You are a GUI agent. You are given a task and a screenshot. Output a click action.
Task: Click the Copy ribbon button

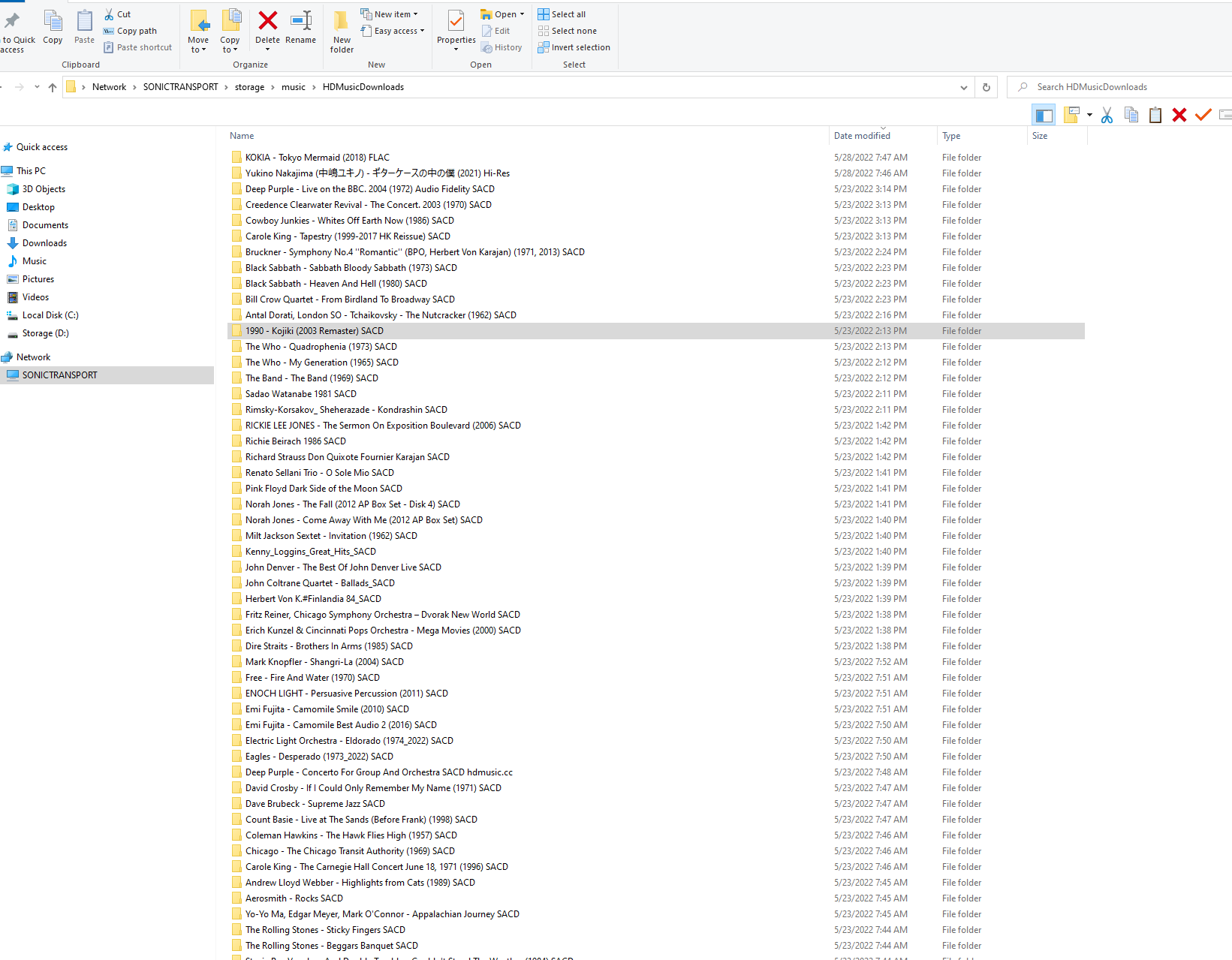click(x=53, y=28)
